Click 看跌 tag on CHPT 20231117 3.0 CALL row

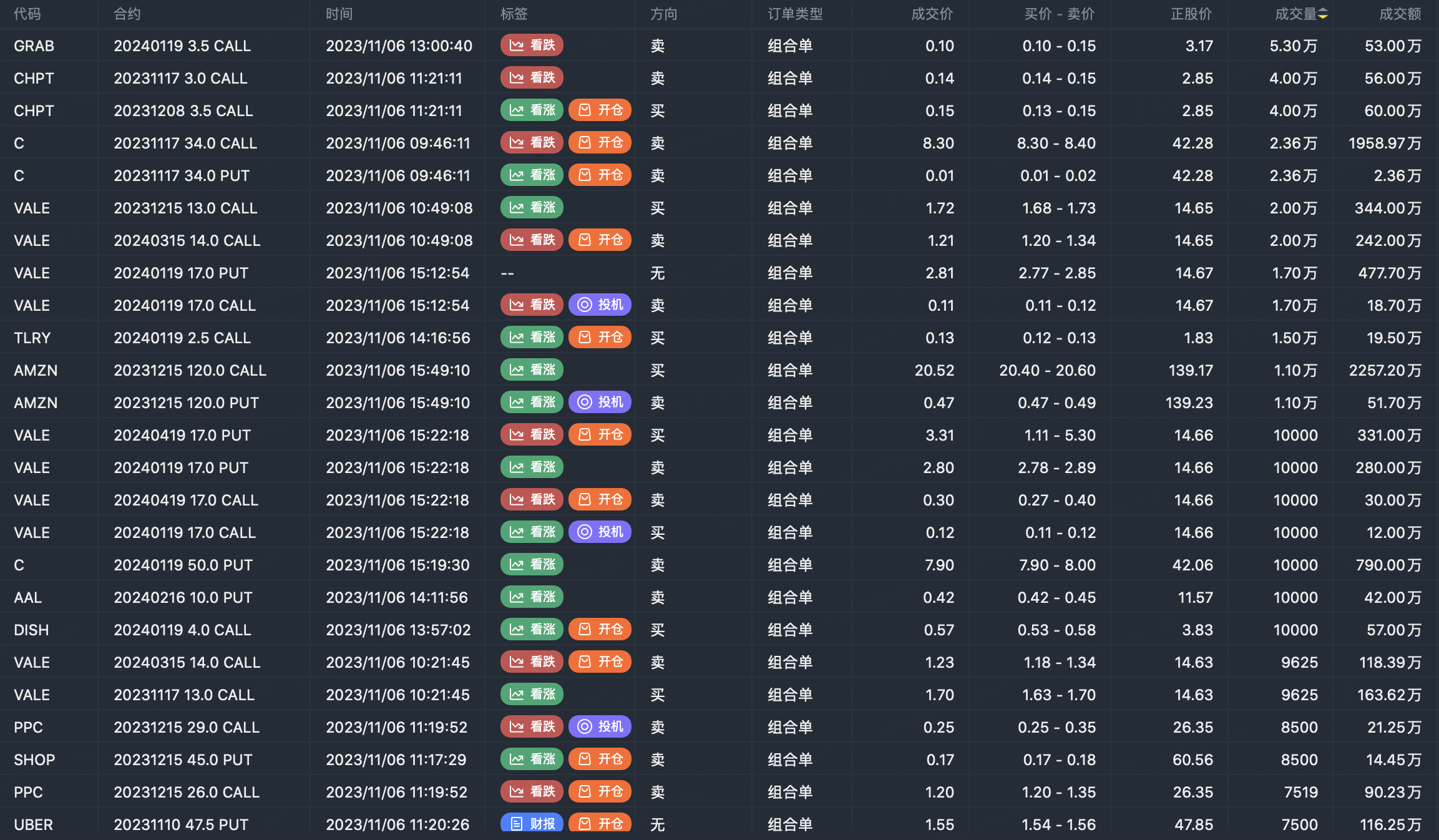532,77
